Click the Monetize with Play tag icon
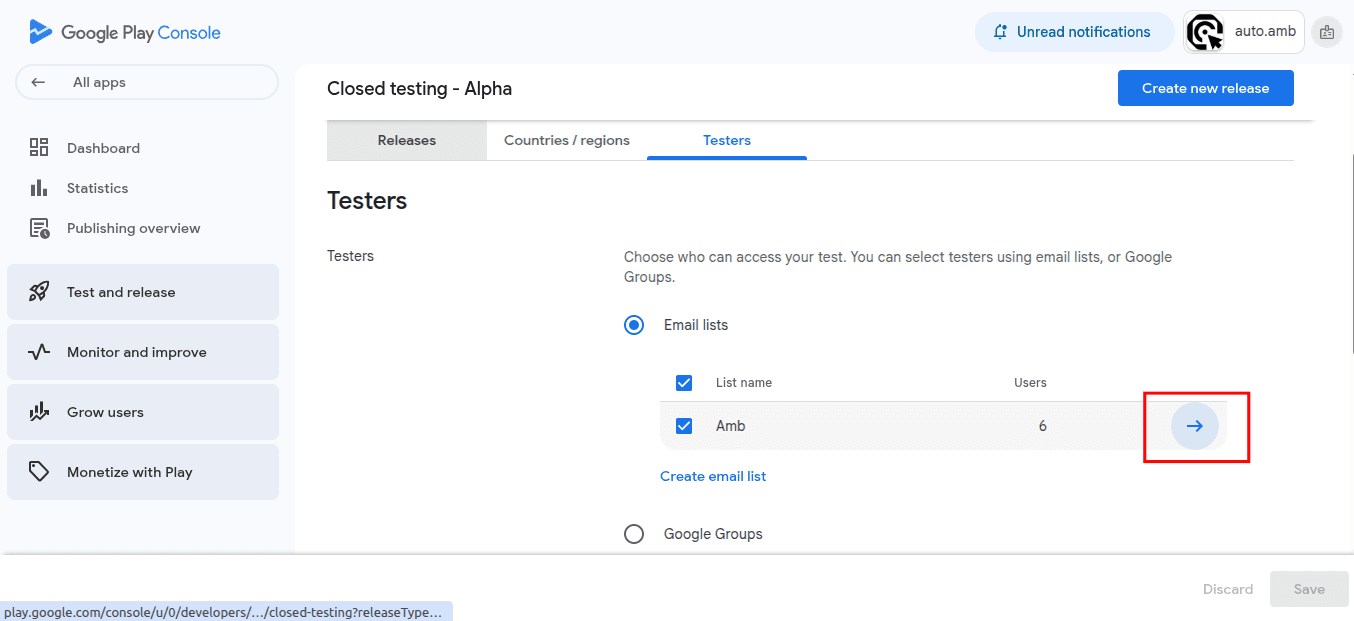Image resolution: width=1354 pixels, height=621 pixels. click(39, 472)
